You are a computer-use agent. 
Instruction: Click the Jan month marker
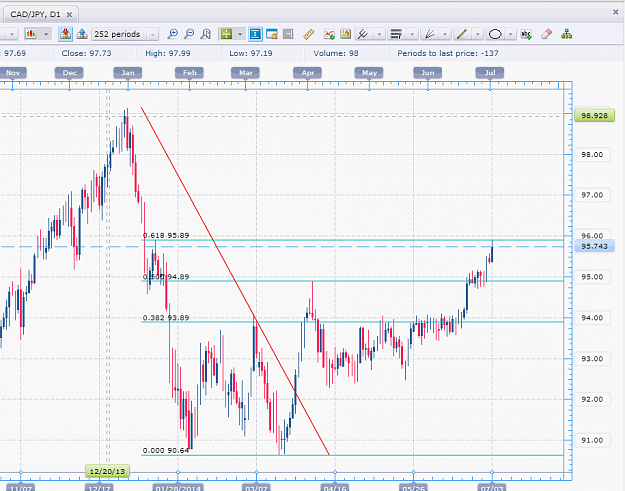[x=128, y=73]
